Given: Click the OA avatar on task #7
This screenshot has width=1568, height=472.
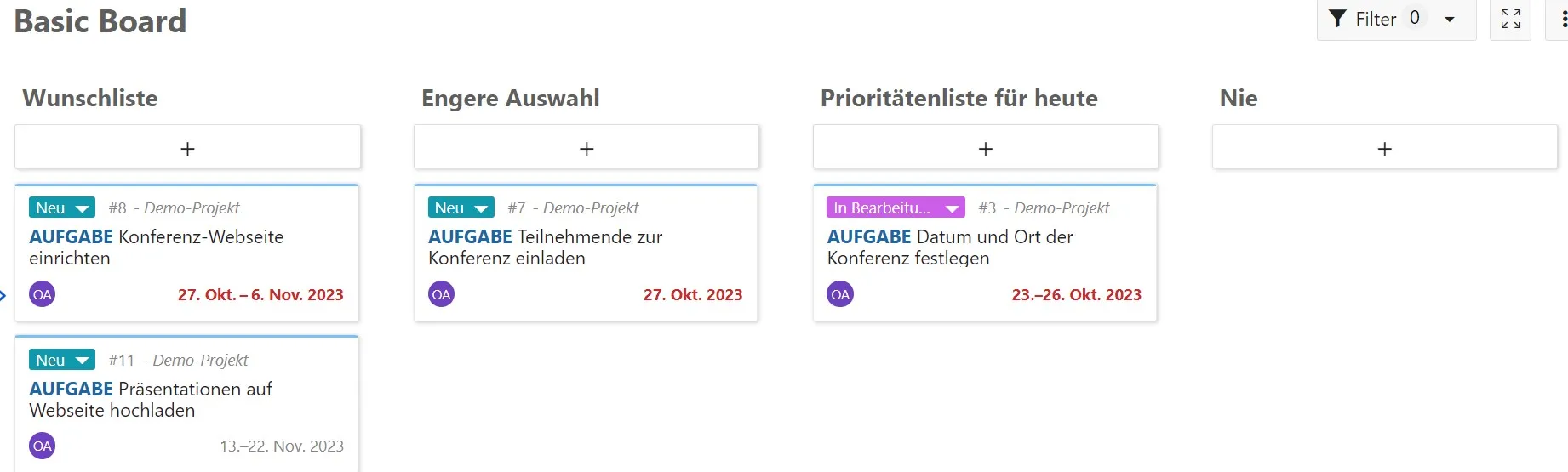Looking at the screenshot, I should click(441, 294).
